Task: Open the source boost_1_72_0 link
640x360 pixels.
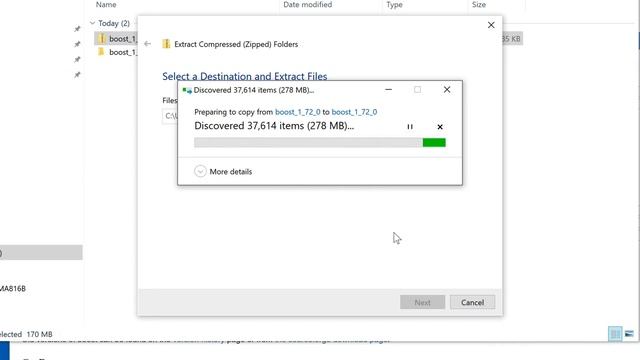Action: (x=298, y=112)
